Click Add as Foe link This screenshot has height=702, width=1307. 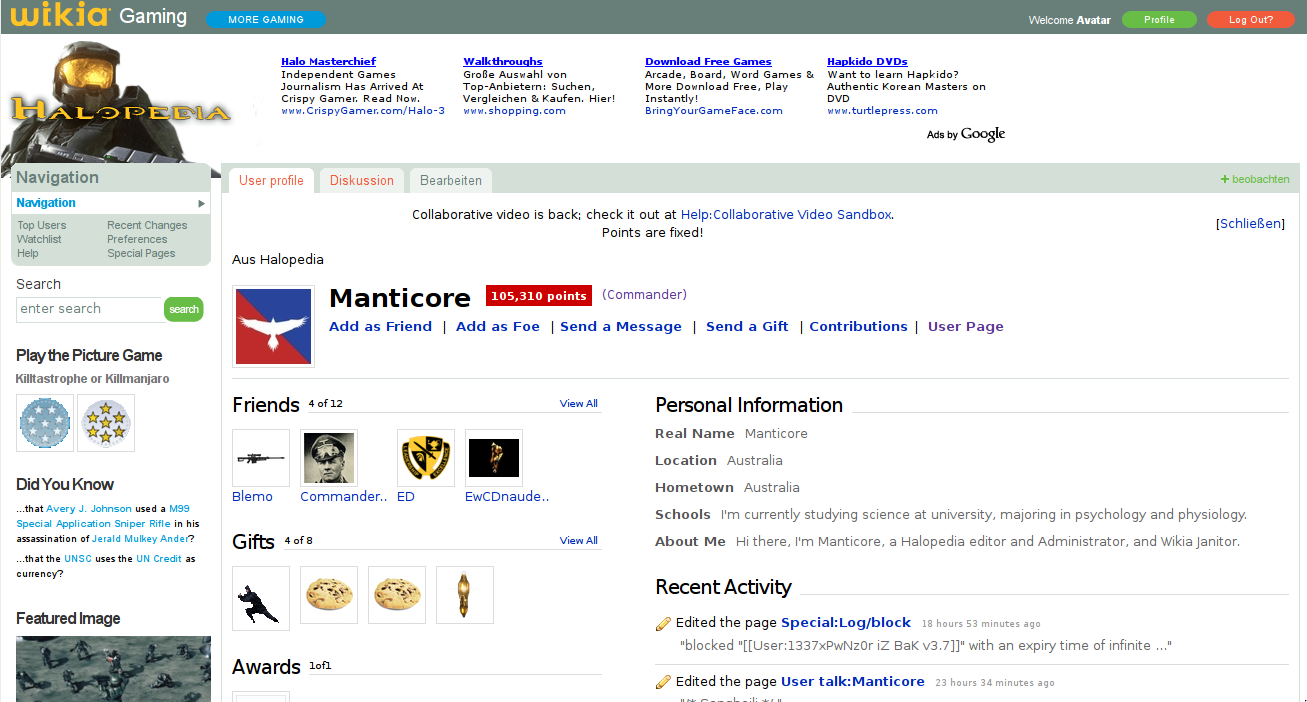pos(498,327)
